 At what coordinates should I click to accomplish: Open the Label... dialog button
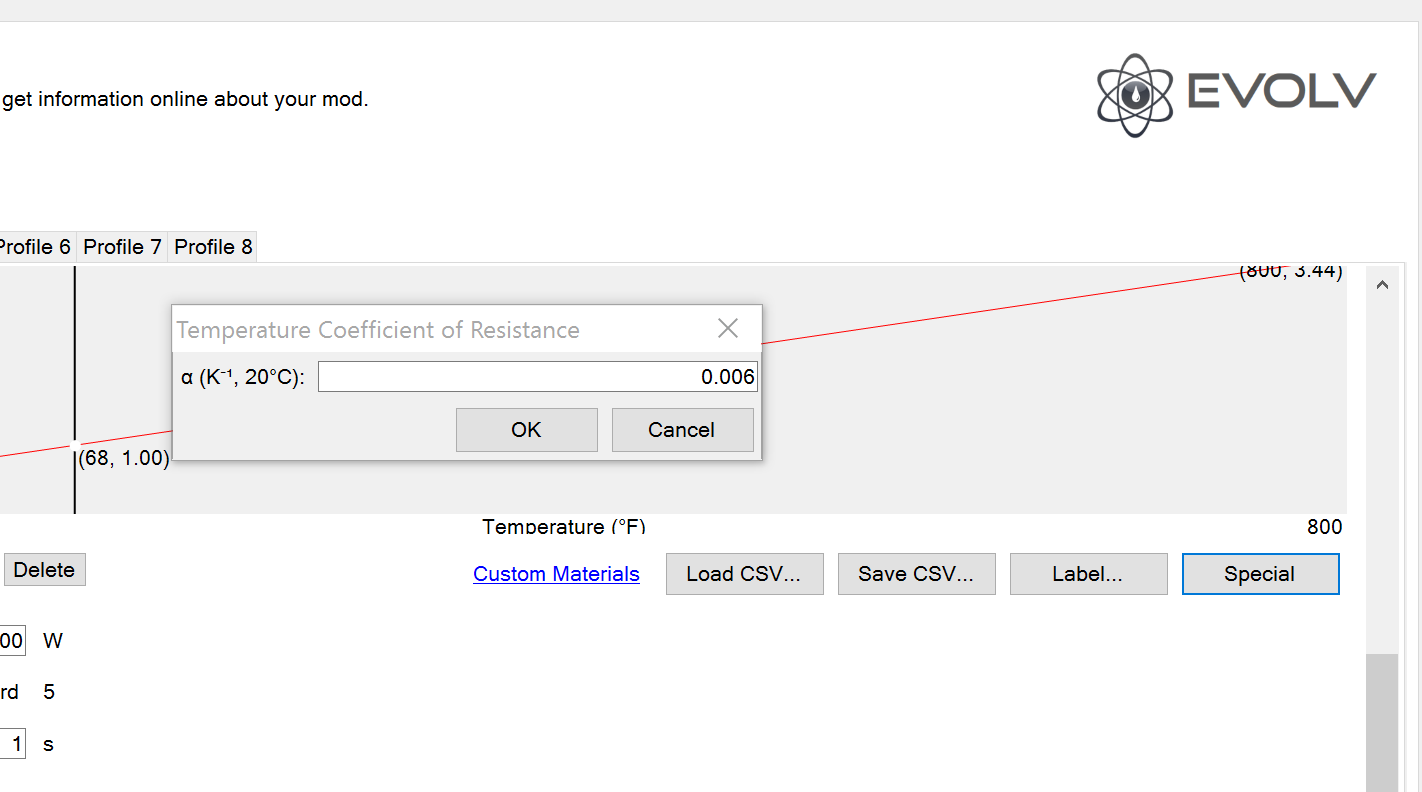coord(1088,574)
